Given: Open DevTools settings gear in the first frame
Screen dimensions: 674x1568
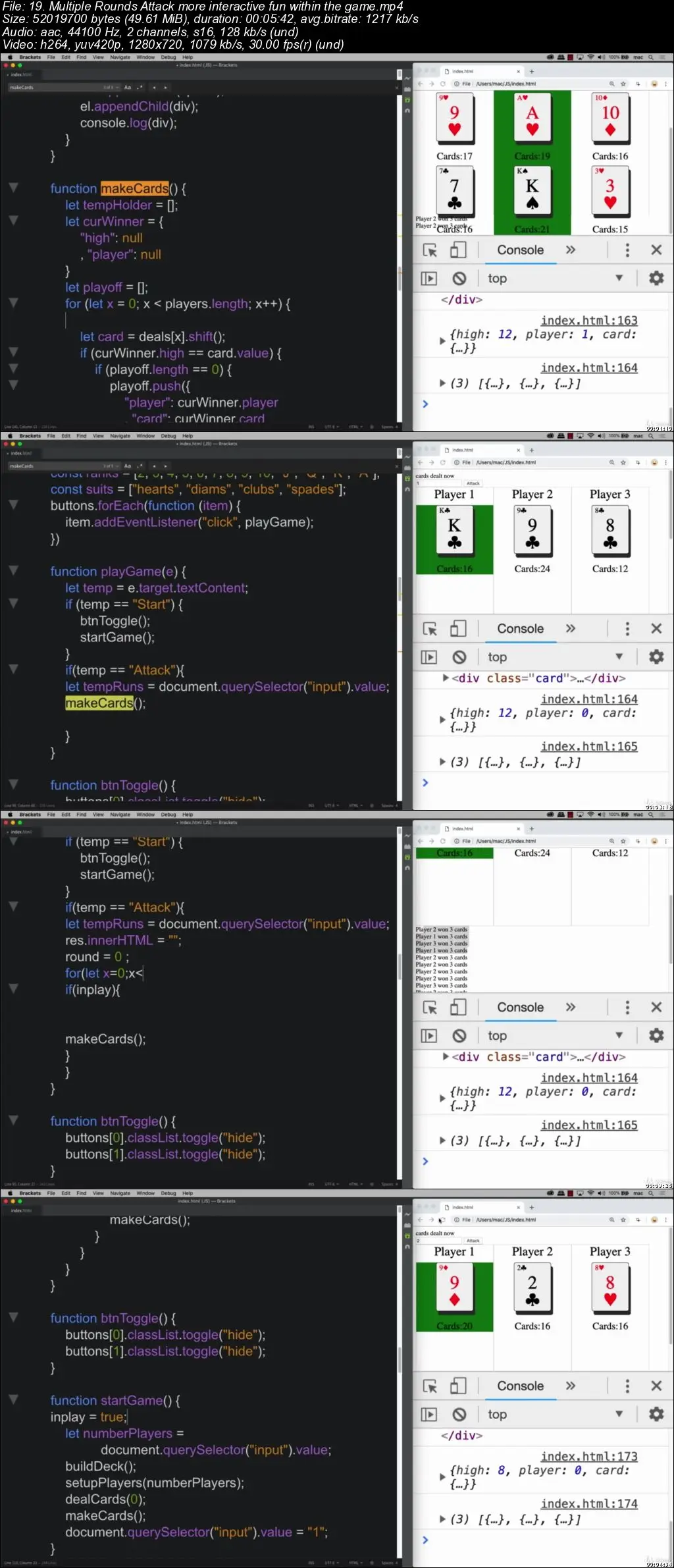Looking at the screenshot, I should 656,279.
